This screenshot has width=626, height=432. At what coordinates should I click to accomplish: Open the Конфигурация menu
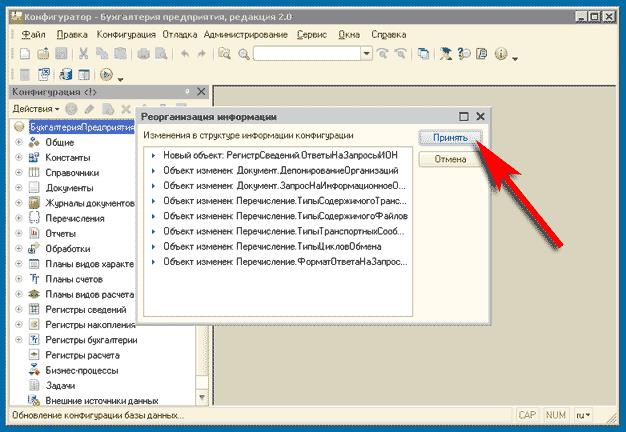click(124, 34)
